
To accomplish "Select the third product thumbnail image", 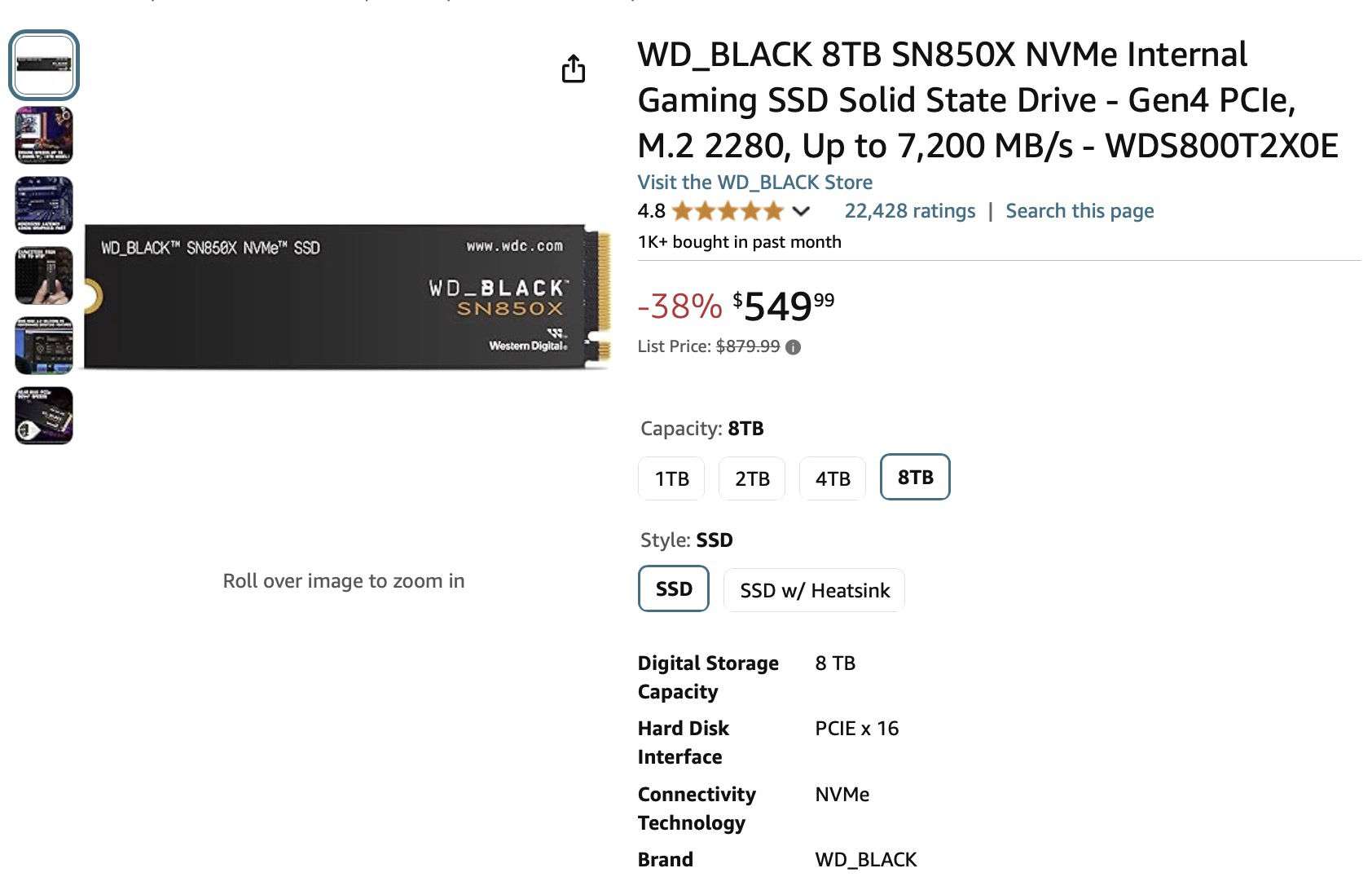I will 44,205.
